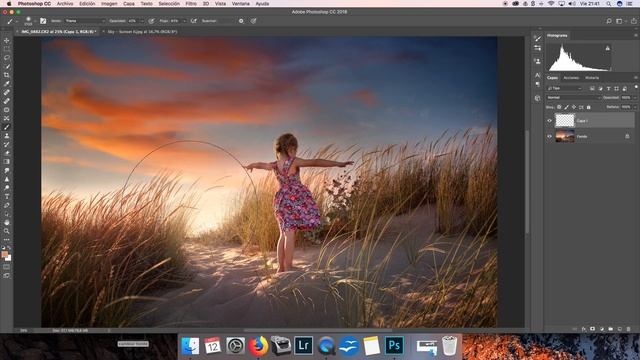Create new layer from Layers footer

click(620, 329)
